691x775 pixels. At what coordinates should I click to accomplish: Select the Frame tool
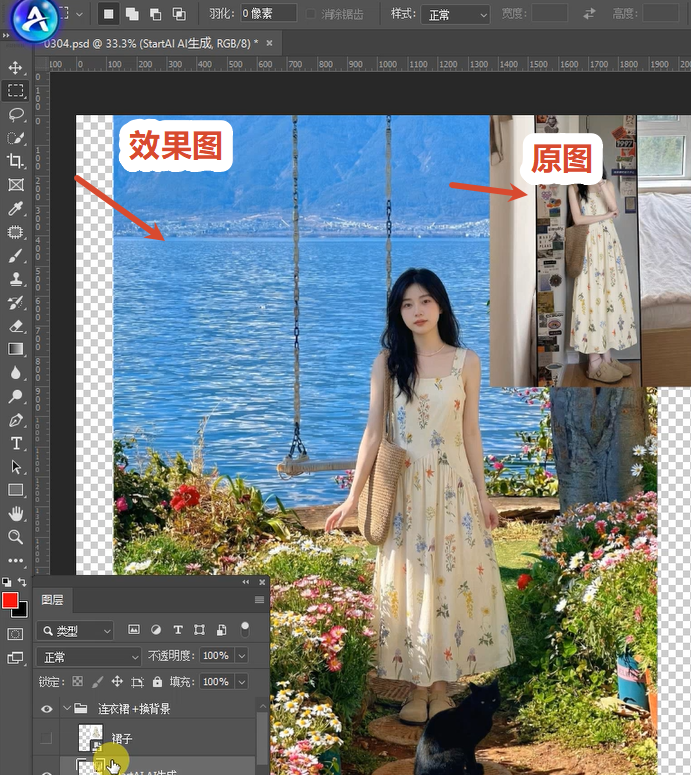(x=15, y=185)
